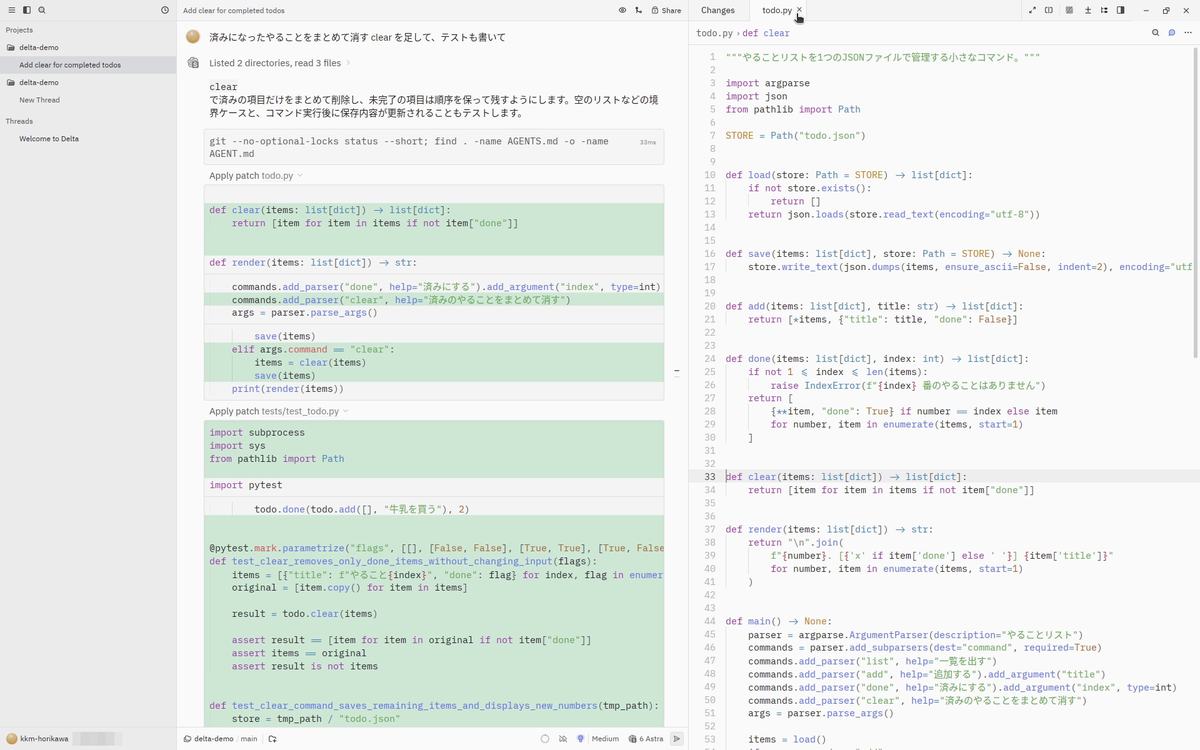Click the git status command block
This screenshot has width=1200, height=750.
pos(434,148)
